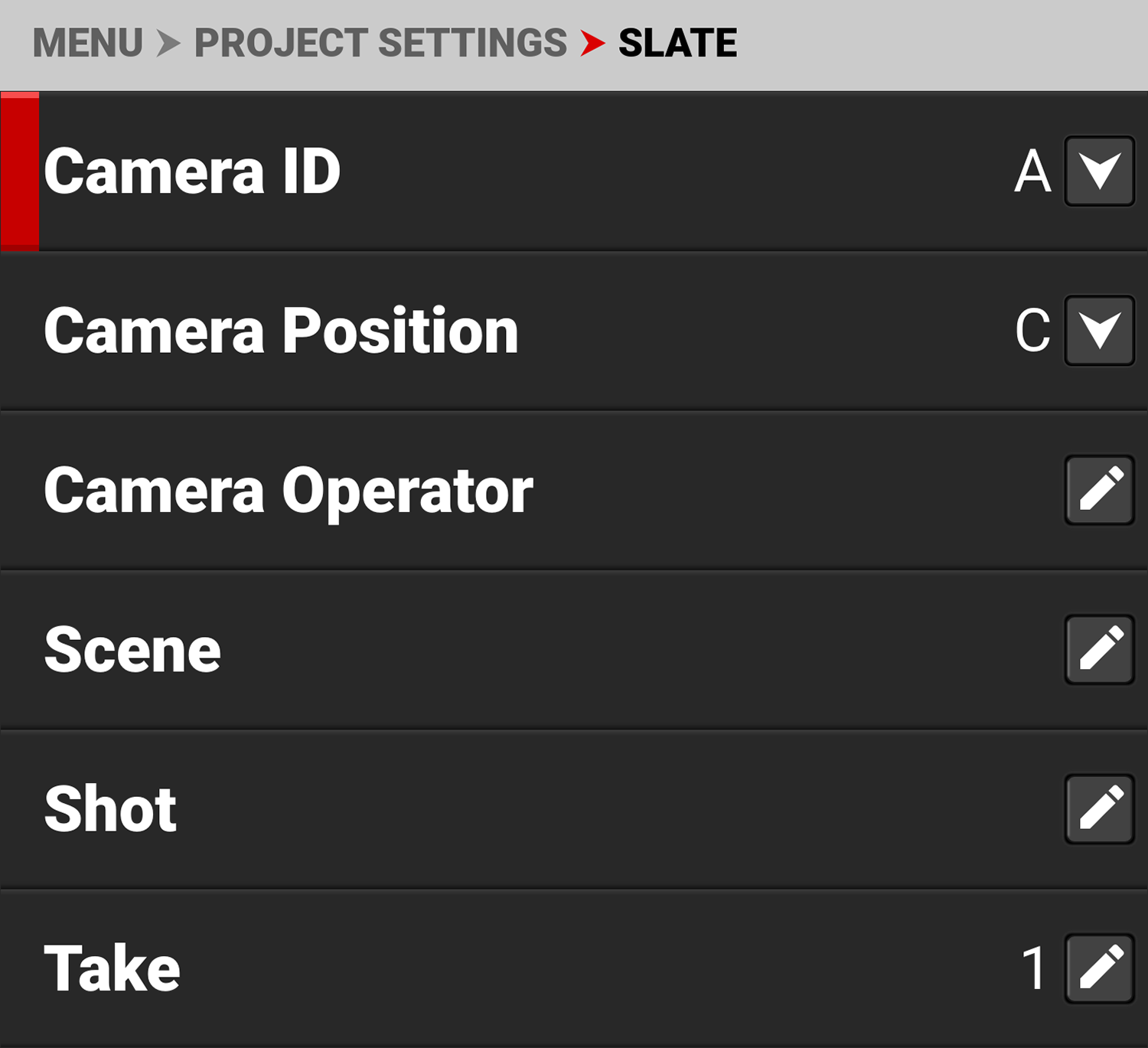Click the Camera Position value C
The height and width of the screenshot is (1048, 1148).
point(1032,331)
